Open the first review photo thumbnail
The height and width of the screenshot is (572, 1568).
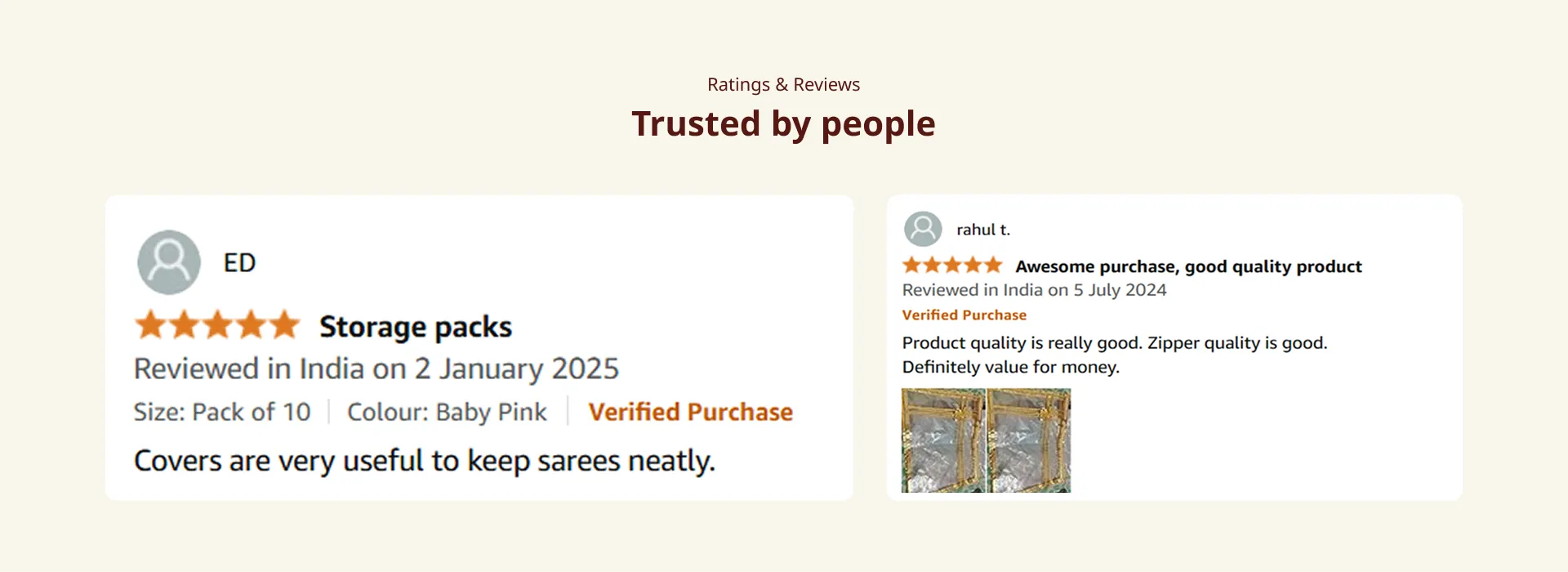pyautogui.click(x=943, y=440)
